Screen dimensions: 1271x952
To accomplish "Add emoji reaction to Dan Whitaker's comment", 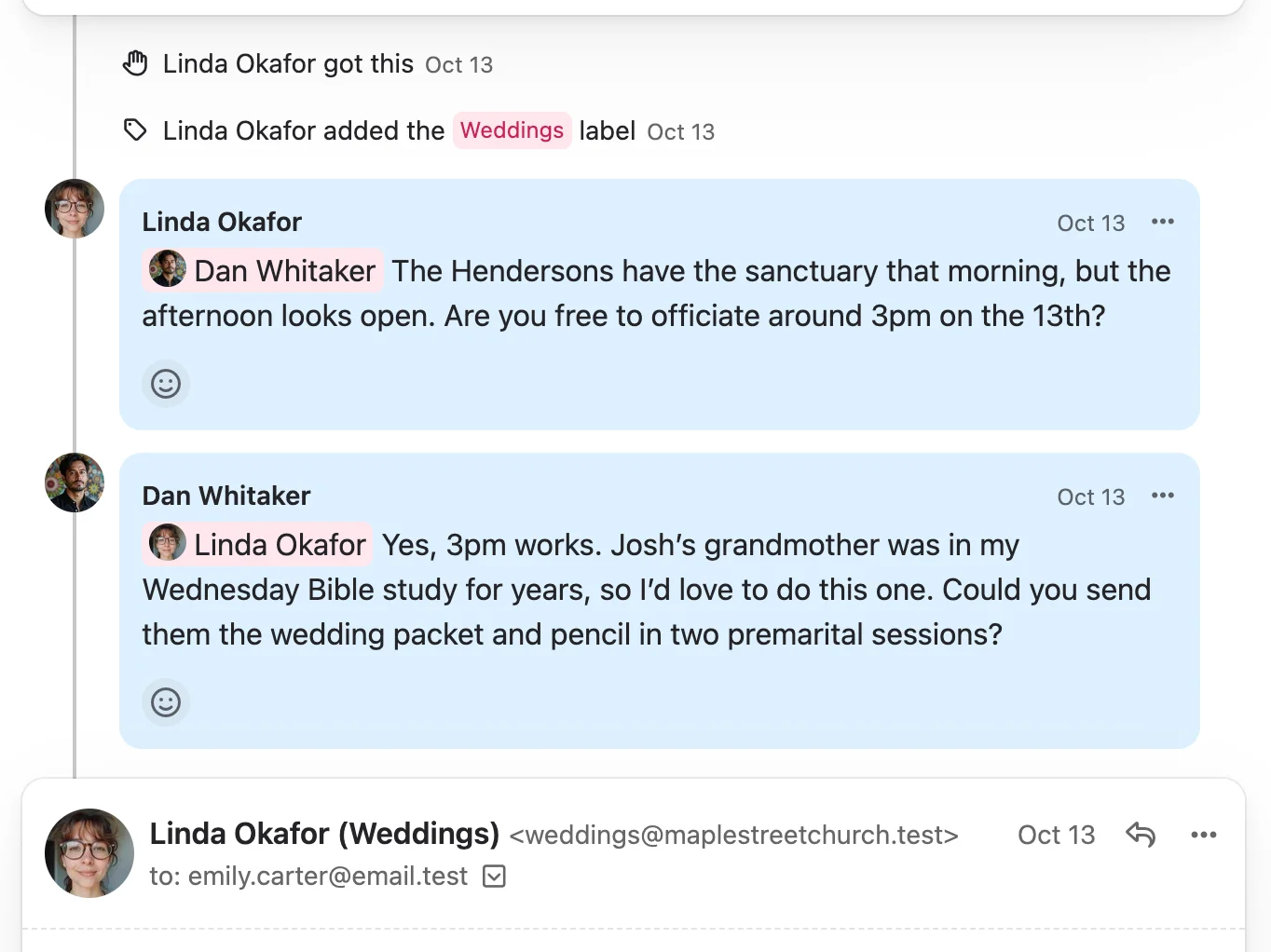I will [166, 702].
